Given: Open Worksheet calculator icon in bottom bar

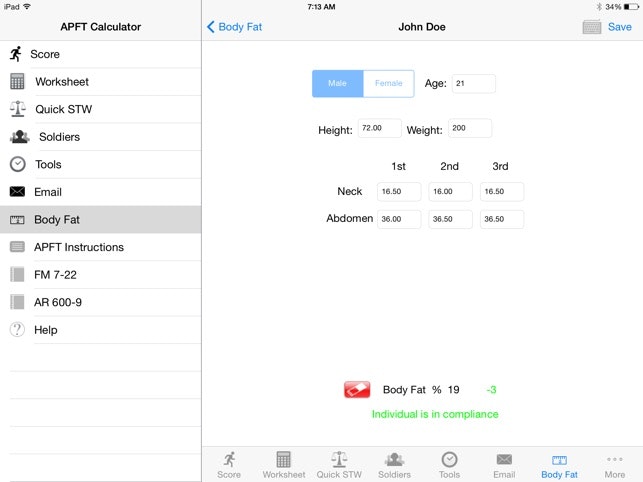Looking at the screenshot, I should [x=284, y=464].
